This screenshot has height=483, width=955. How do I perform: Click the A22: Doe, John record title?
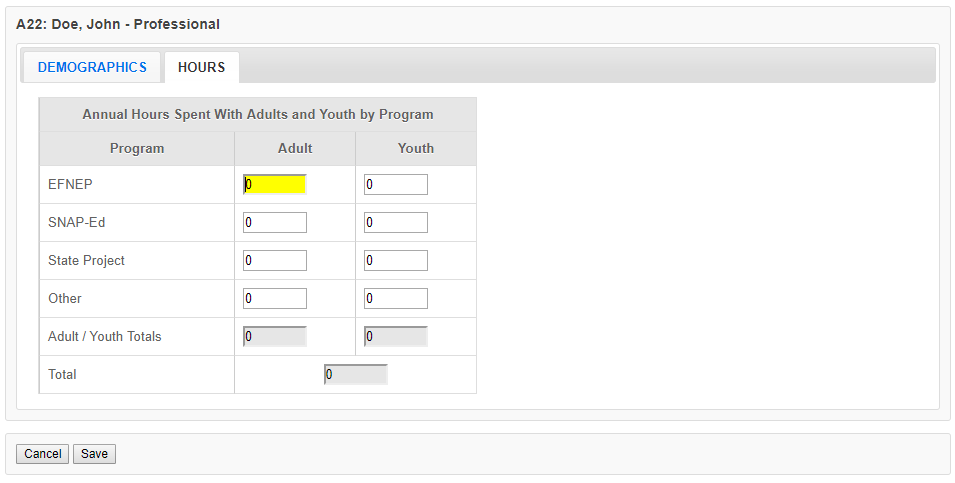[118, 24]
